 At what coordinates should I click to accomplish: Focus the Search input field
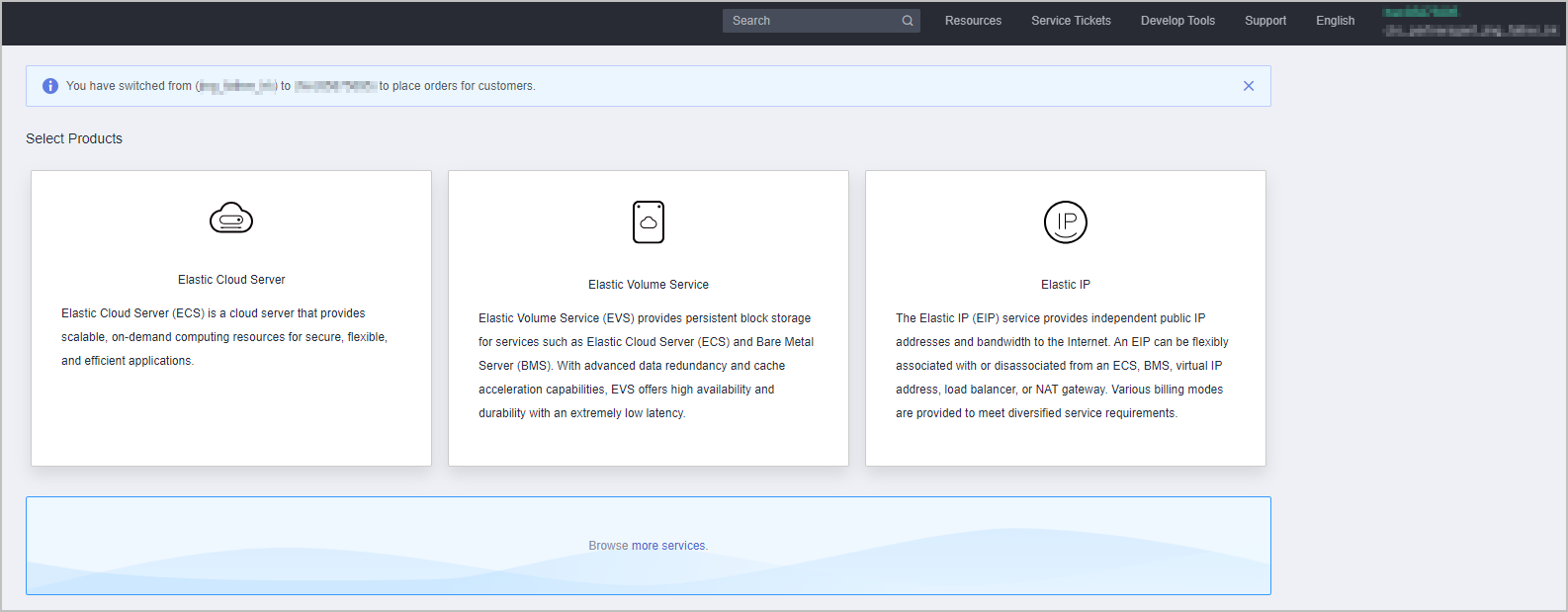[811, 21]
